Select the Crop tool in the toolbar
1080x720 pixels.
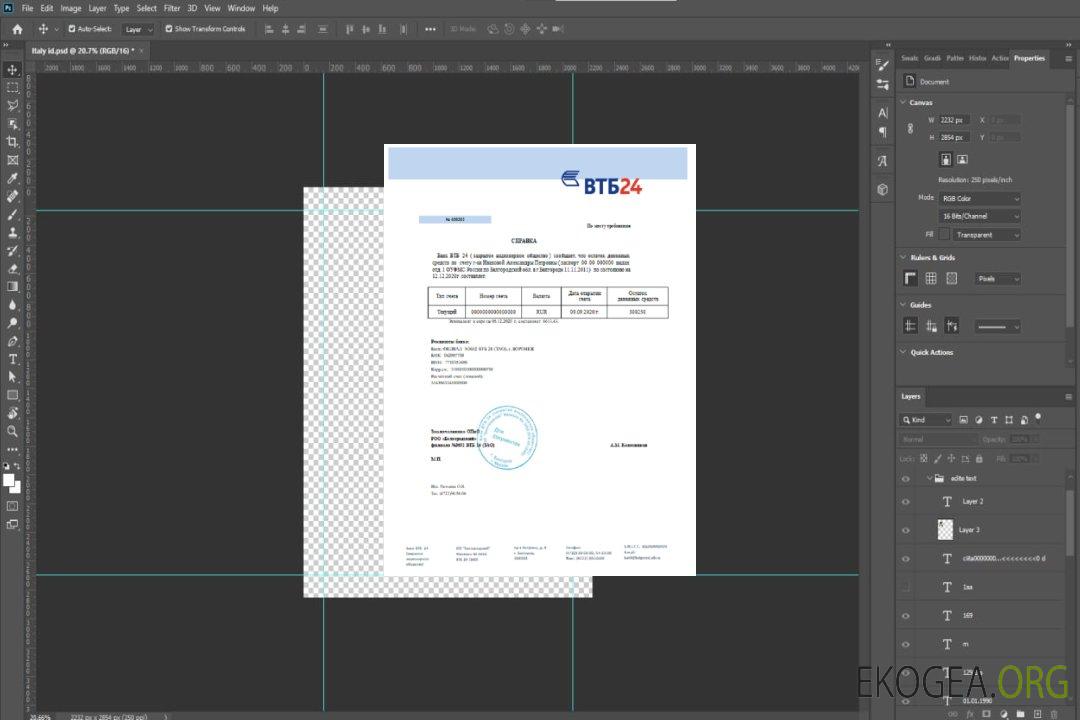click(x=13, y=142)
